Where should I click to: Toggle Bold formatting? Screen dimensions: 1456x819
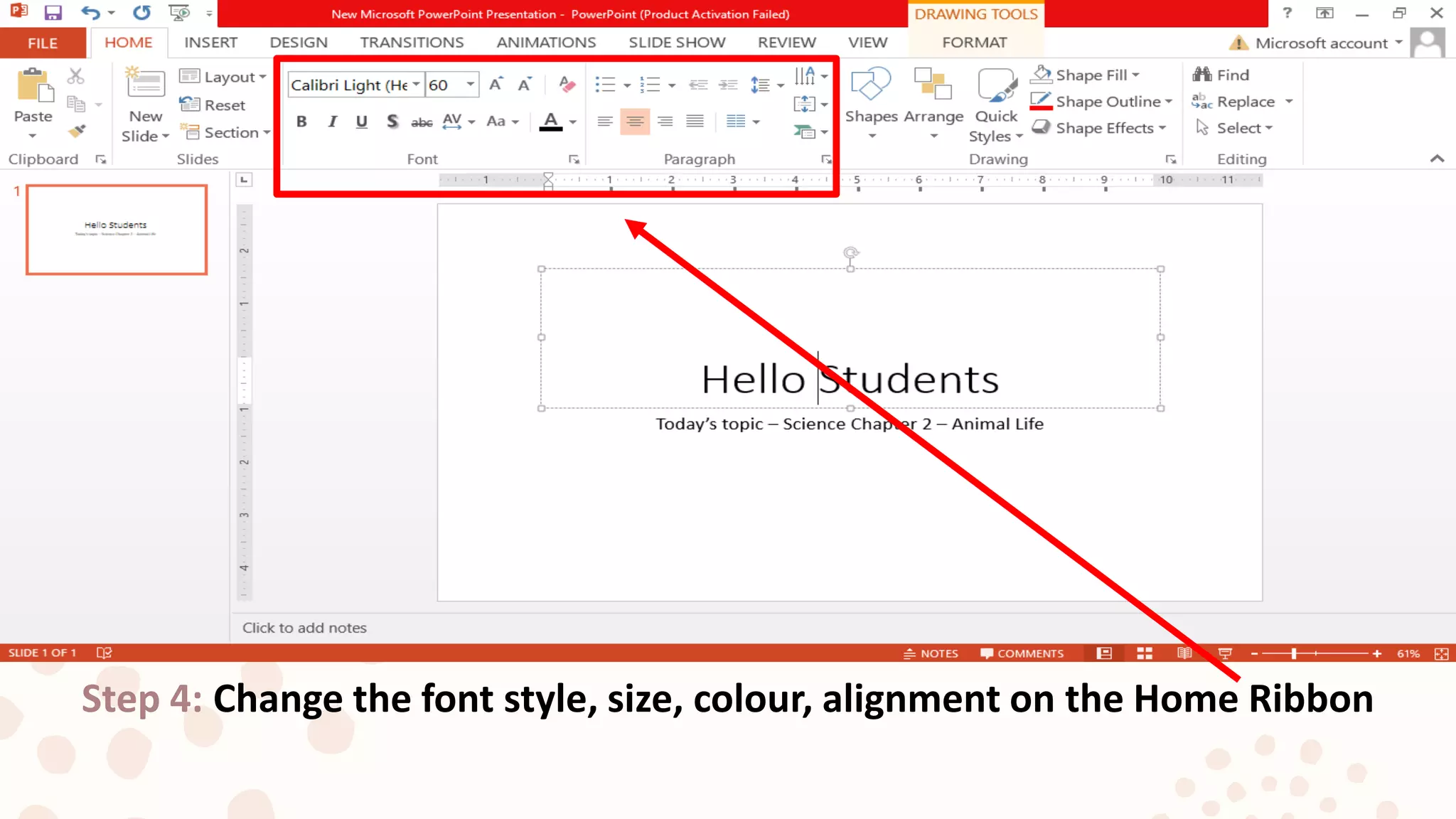pyautogui.click(x=301, y=122)
